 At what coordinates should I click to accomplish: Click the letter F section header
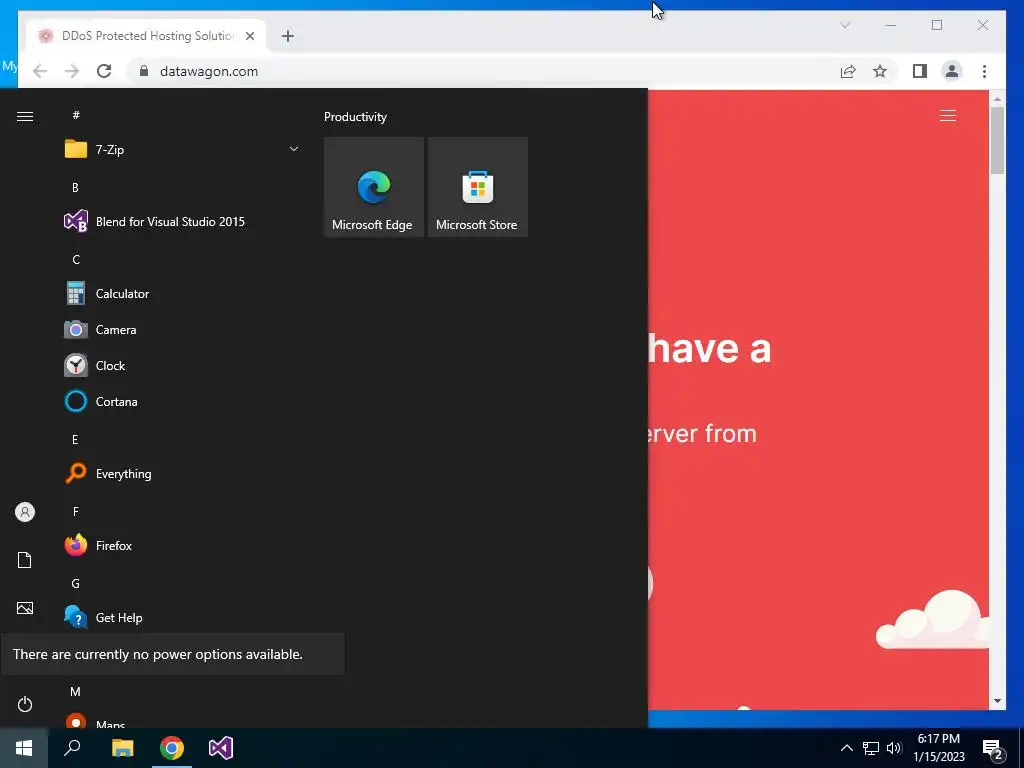76,511
